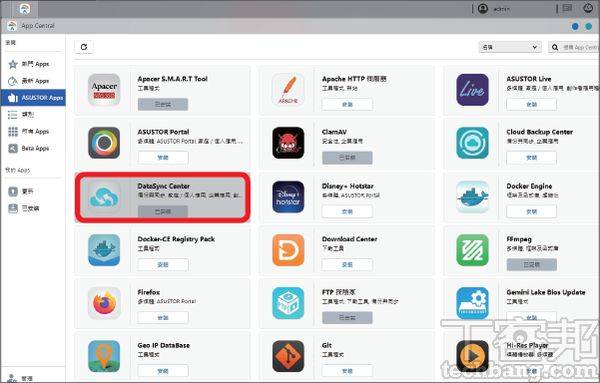The image size is (600, 383).
Task: Open the FTP Explorer app icon
Action: tap(288, 303)
